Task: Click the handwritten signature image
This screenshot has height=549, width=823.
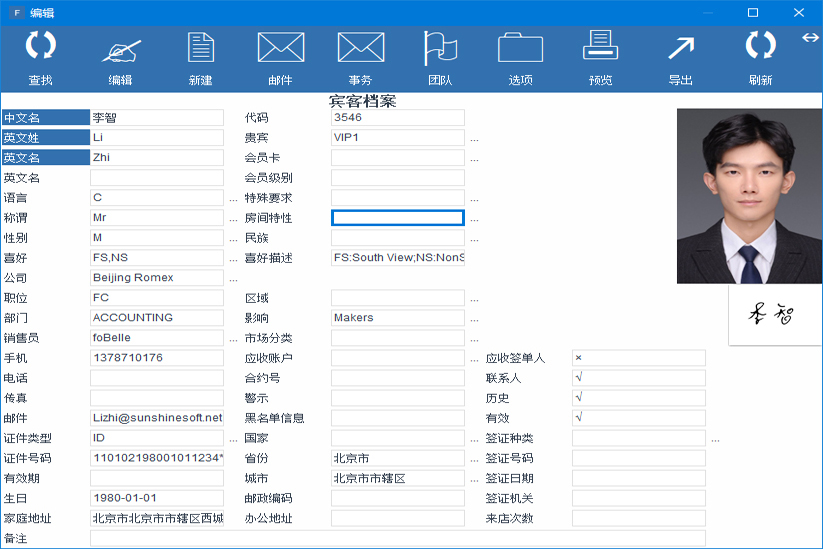Action: (773, 315)
